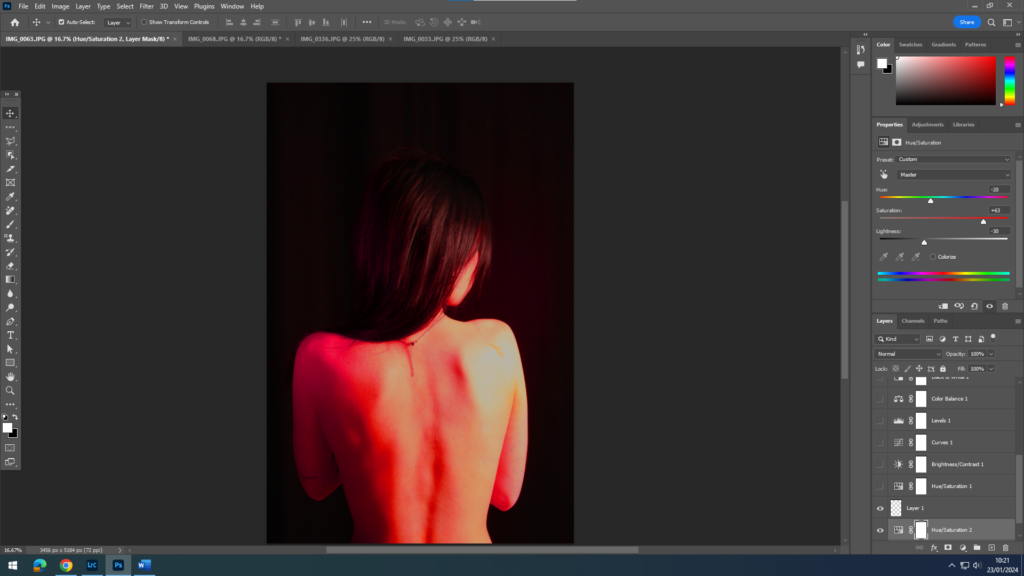Show the Color Balance 1 layer

pos(880,398)
